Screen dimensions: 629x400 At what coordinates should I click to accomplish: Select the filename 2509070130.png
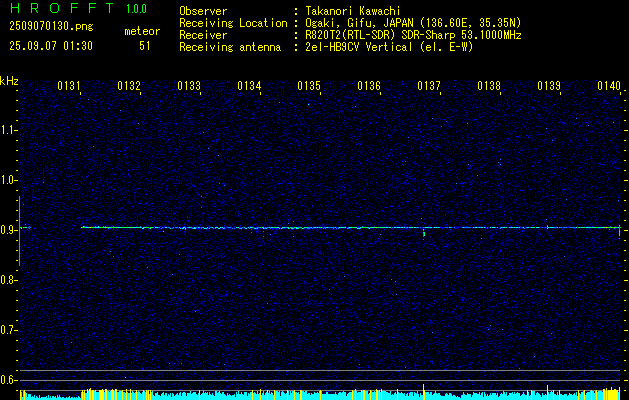(51, 27)
